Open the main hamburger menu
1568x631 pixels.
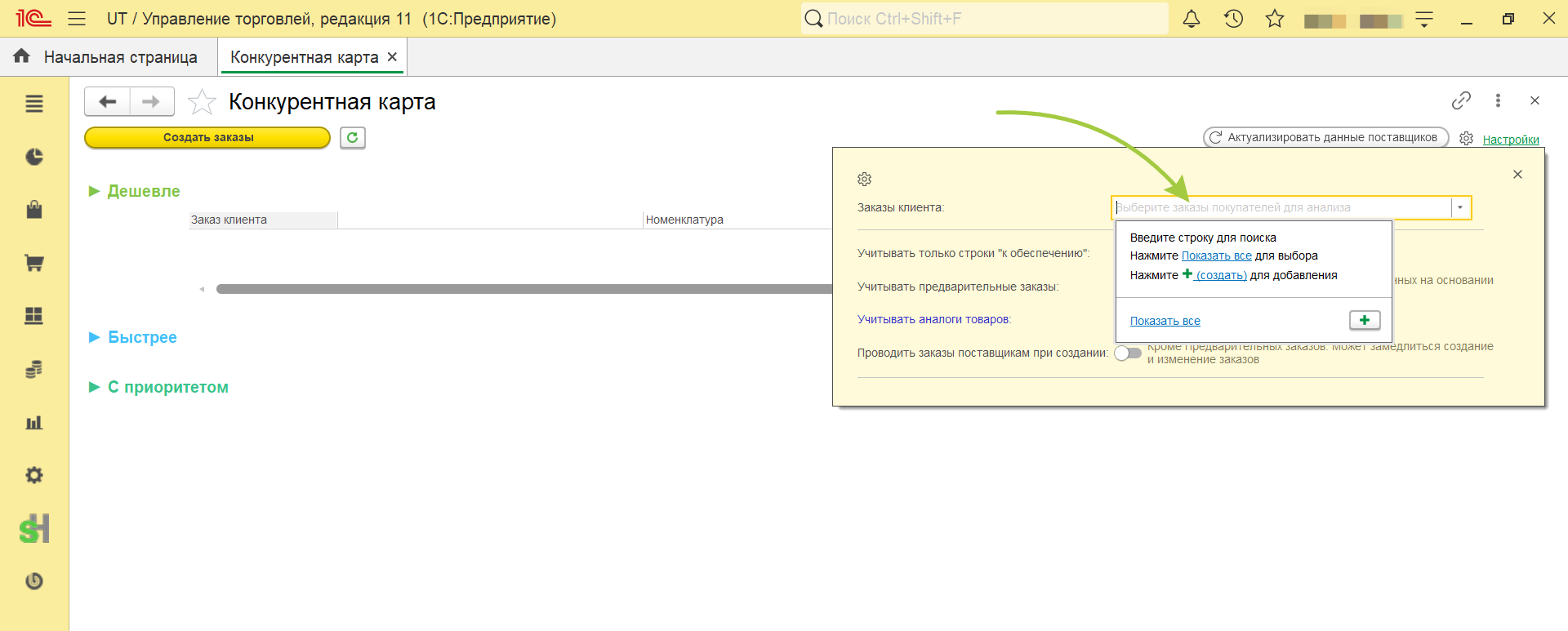77,19
